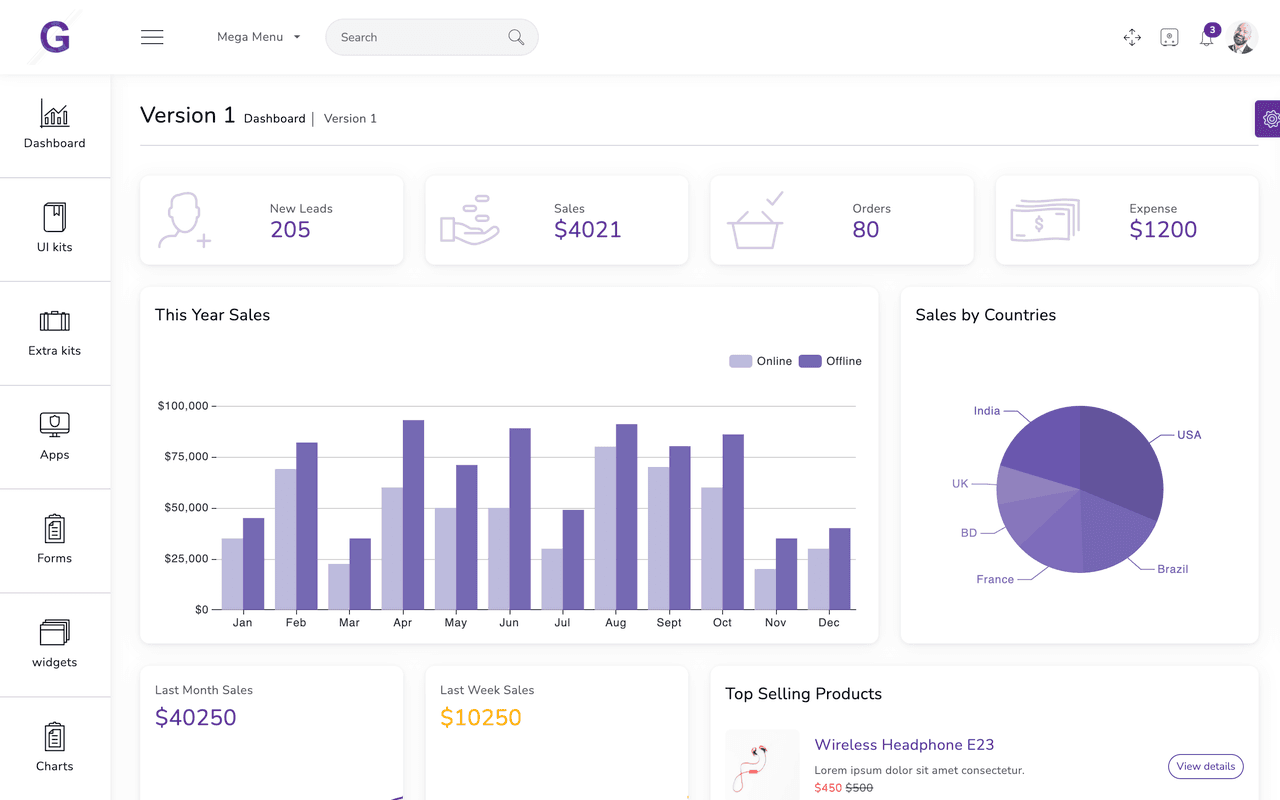Click the Sales hand-with-coins icon
The image size is (1280, 800).
point(470,220)
